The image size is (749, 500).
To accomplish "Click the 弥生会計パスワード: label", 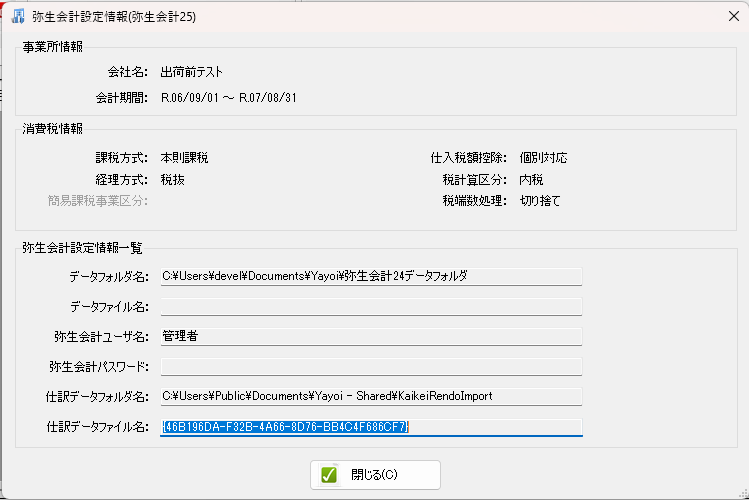I will pos(99,367).
